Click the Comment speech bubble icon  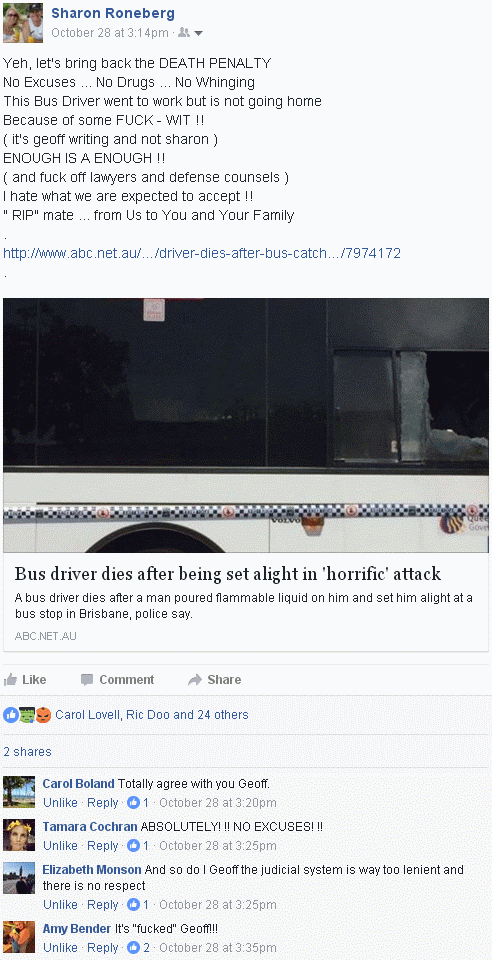coord(88,680)
